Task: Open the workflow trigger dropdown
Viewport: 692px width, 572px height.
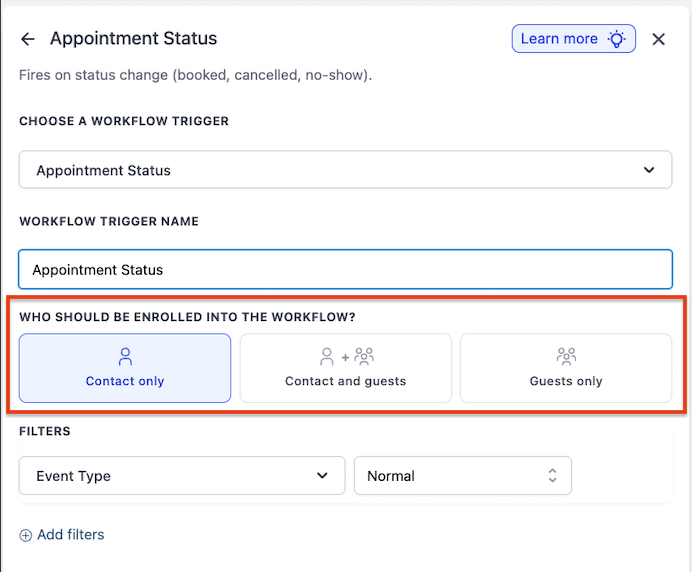Action: [345, 170]
